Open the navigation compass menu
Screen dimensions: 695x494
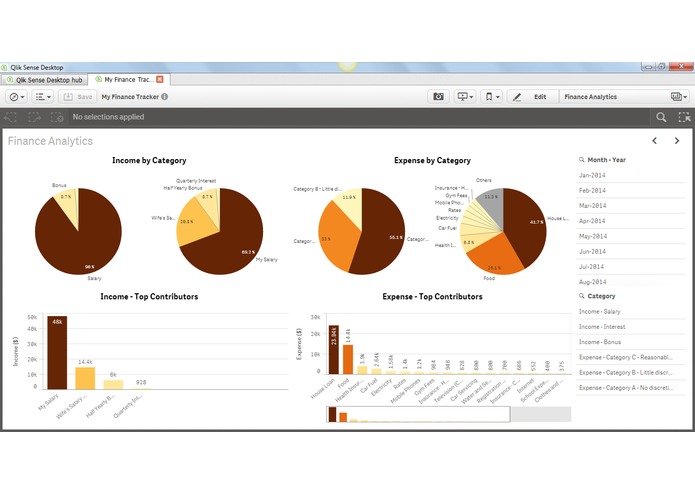(16, 97)
